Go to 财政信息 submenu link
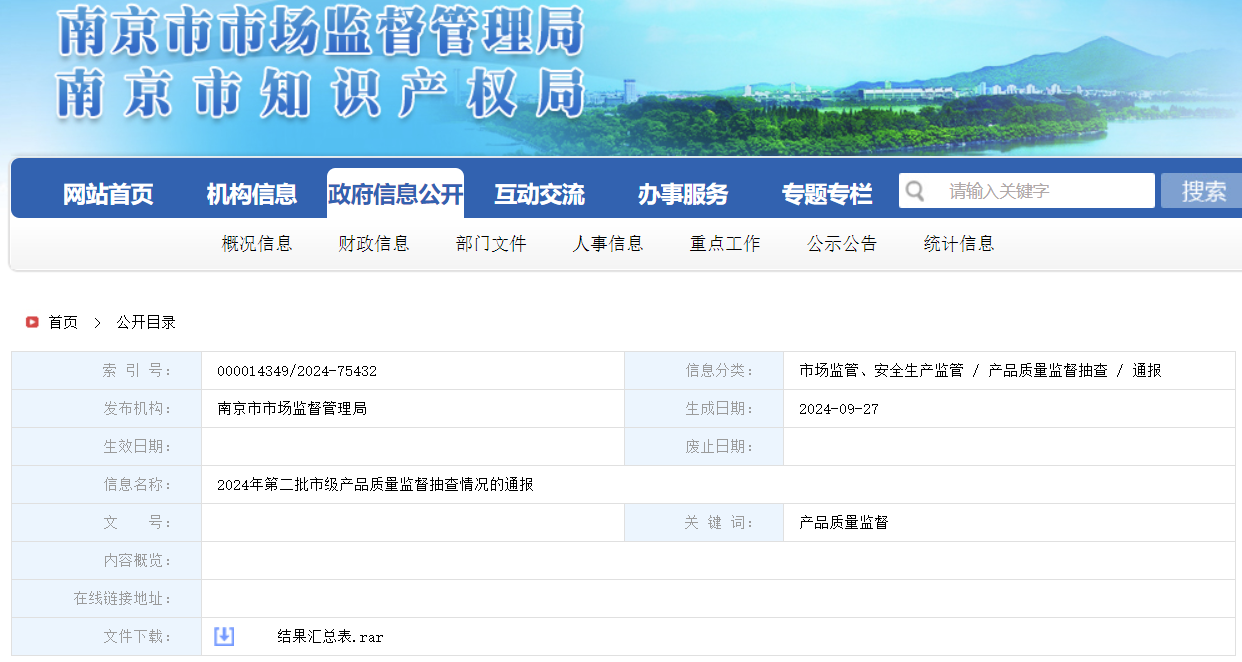 tap(374, 244)
